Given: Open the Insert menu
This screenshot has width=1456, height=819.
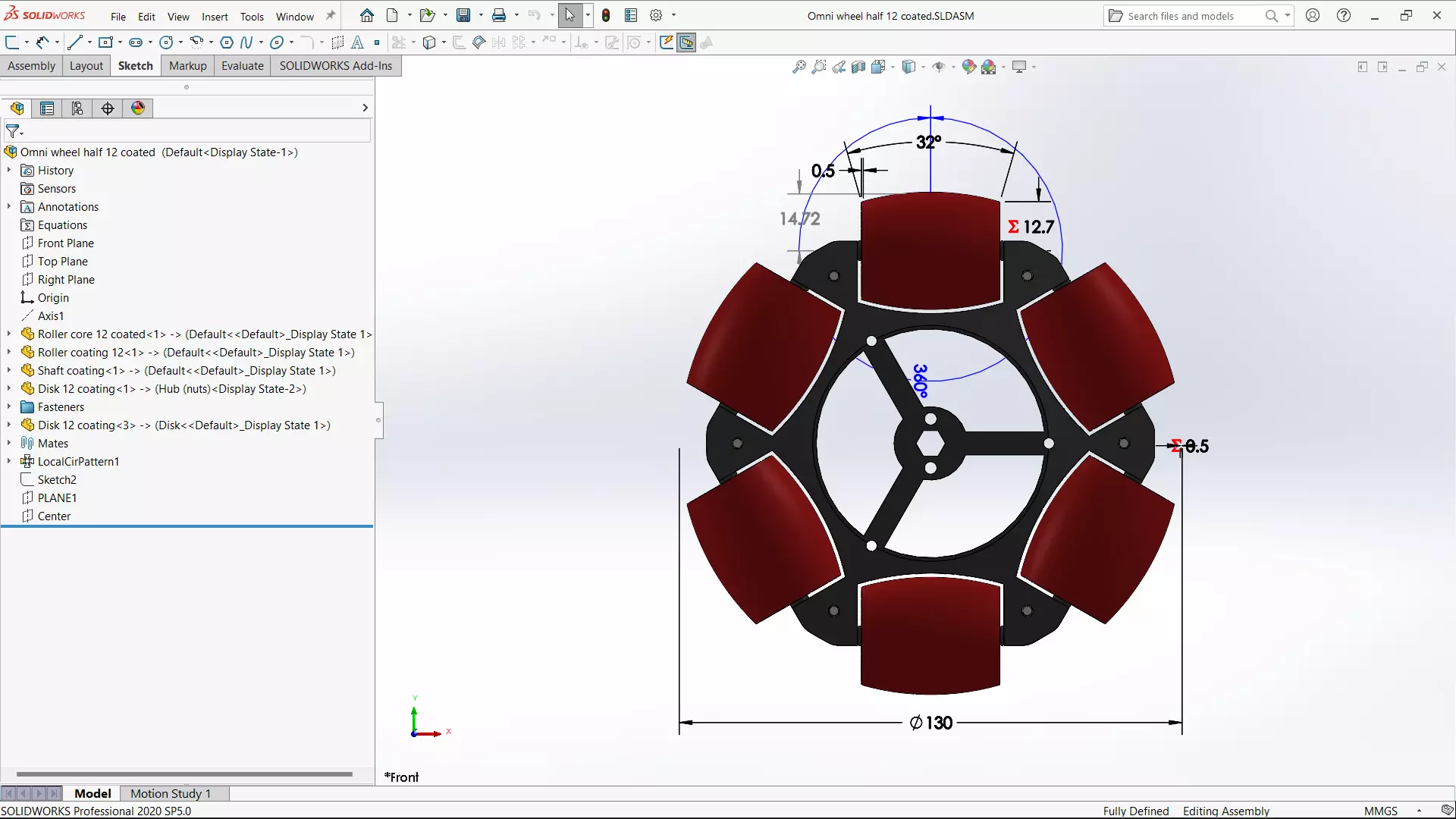Looking at the screenshot, I should coord(215,17).
